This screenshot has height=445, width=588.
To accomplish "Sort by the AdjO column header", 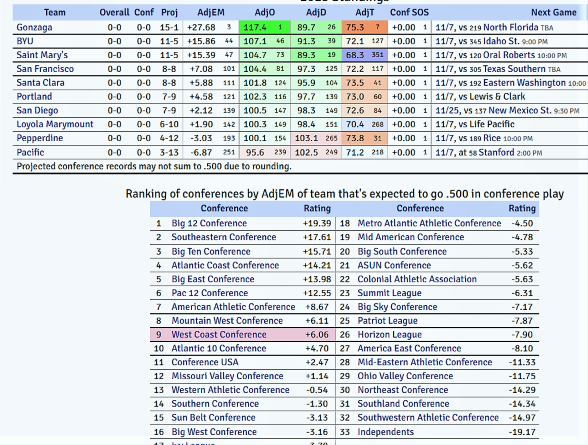I will (265, 12).
